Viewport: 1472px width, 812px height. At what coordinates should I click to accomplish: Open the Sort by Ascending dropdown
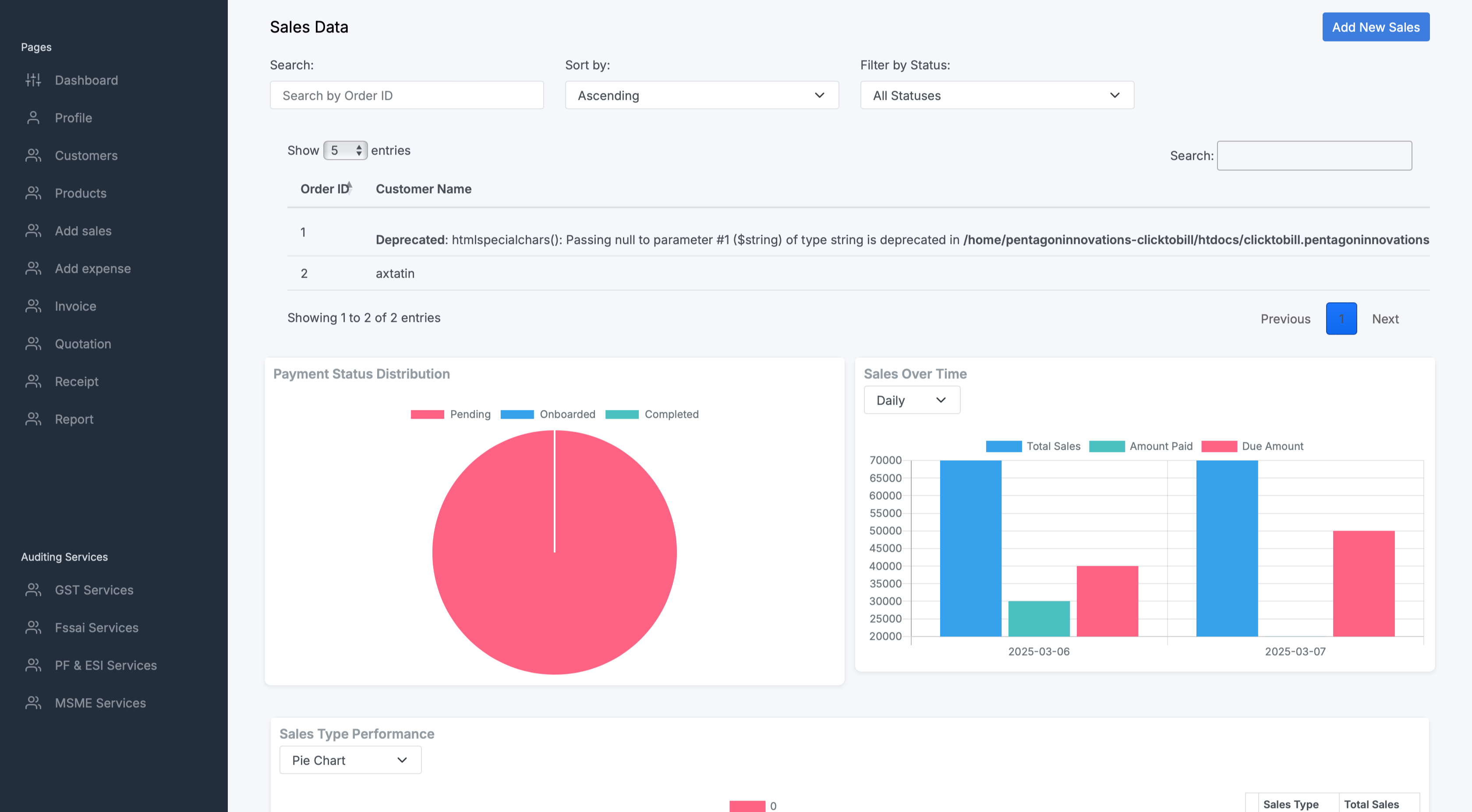[701, 95]
